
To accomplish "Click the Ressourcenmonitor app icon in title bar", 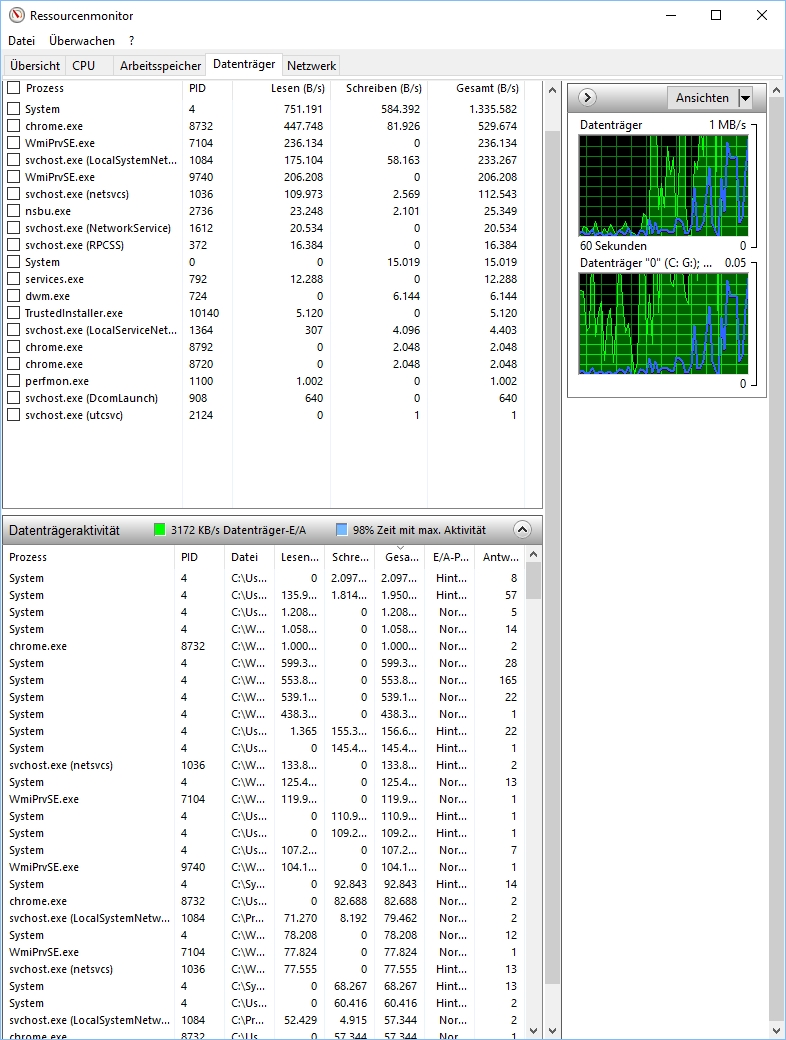I will coord(17,15).
